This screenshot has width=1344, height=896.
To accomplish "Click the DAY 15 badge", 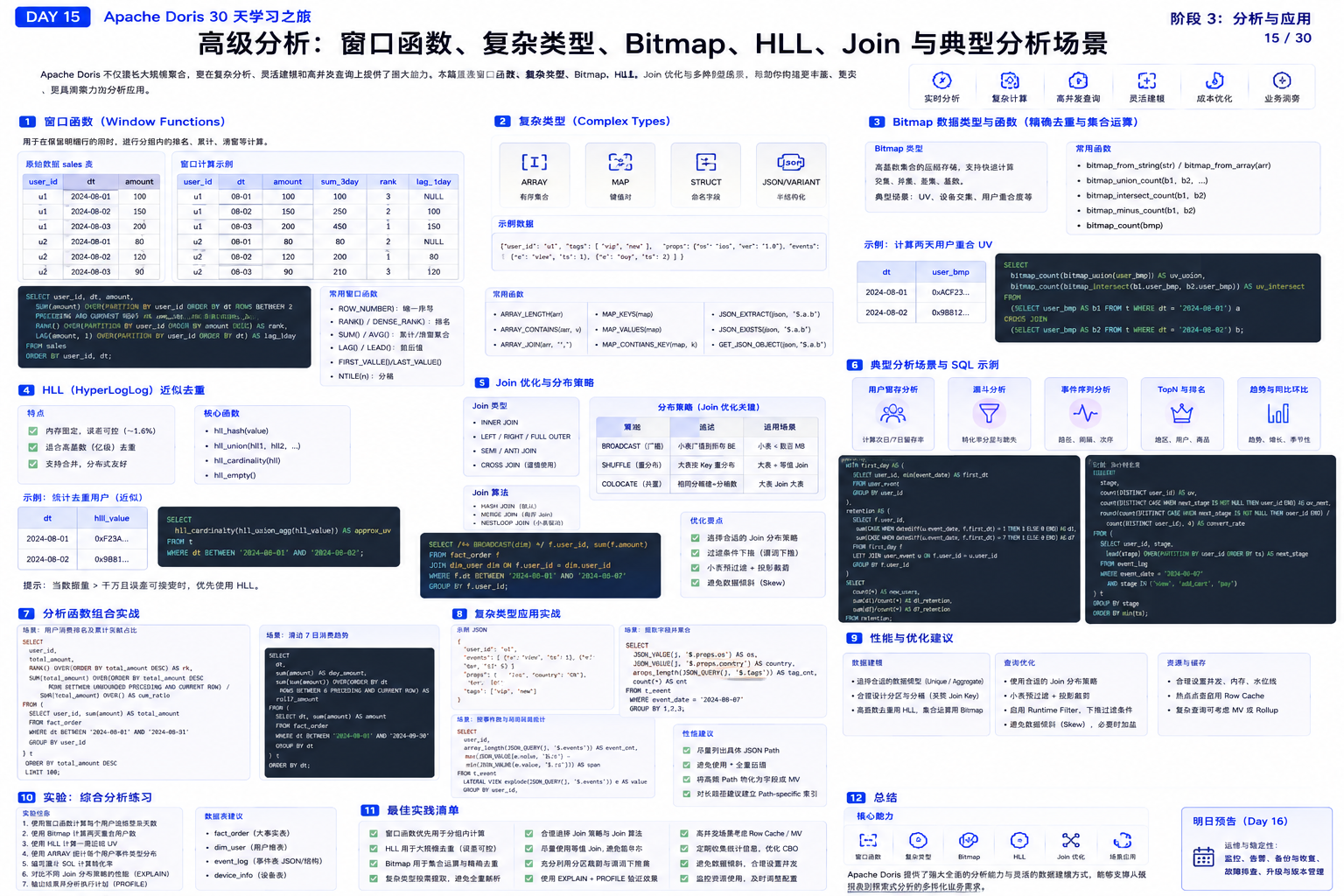I will pyautogui.click(x=53, y=17).
